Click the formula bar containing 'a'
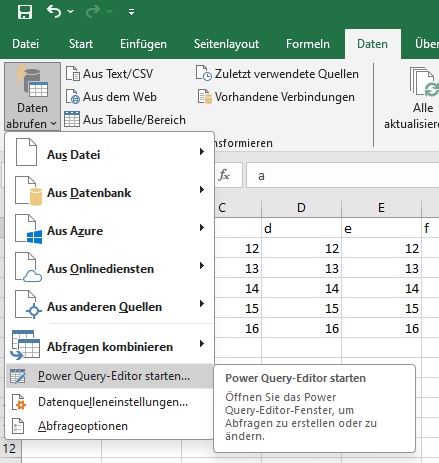Screen dimensions: 439x463 342,175
